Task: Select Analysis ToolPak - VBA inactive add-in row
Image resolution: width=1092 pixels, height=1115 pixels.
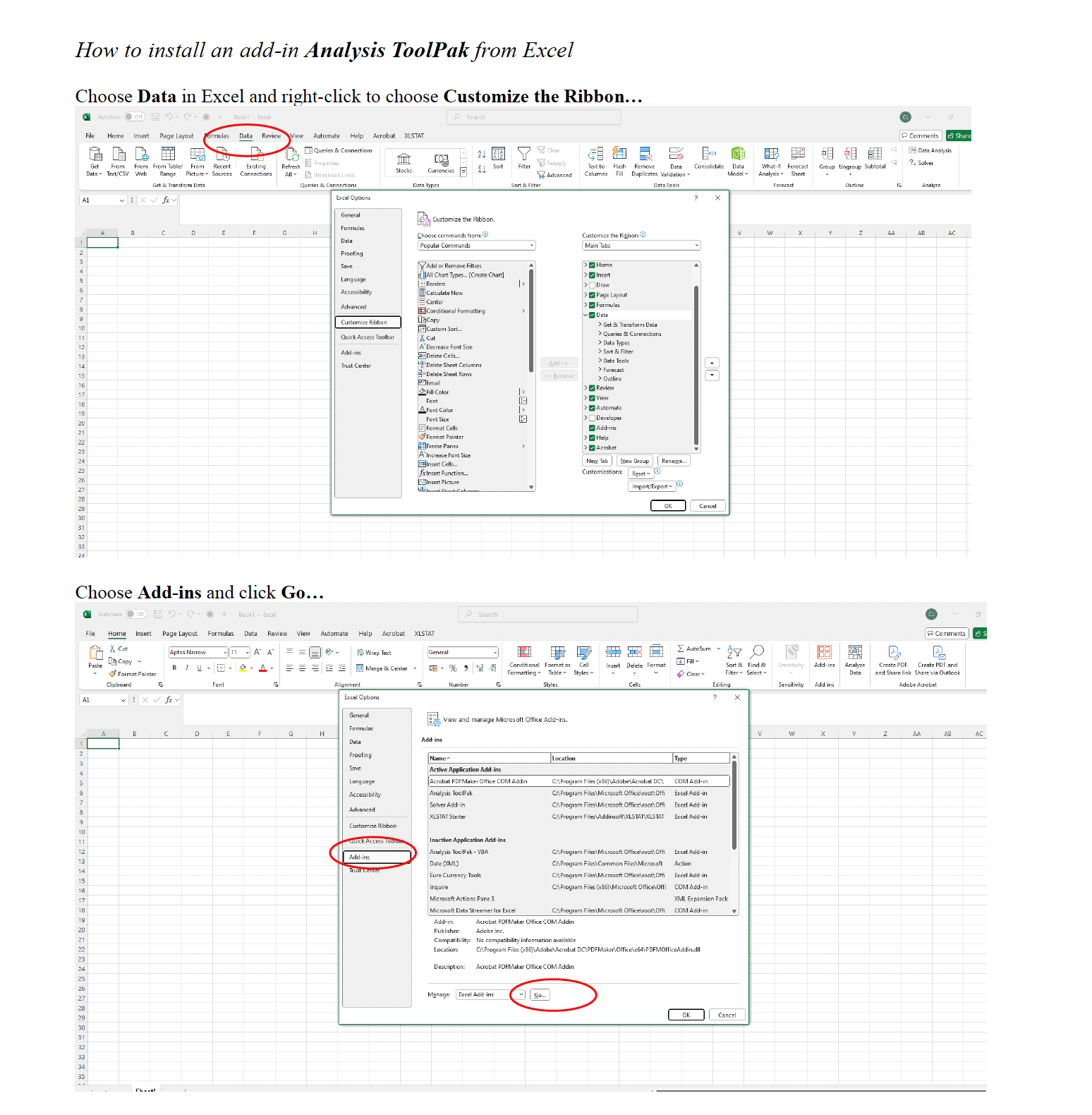Action: point(579,852)
